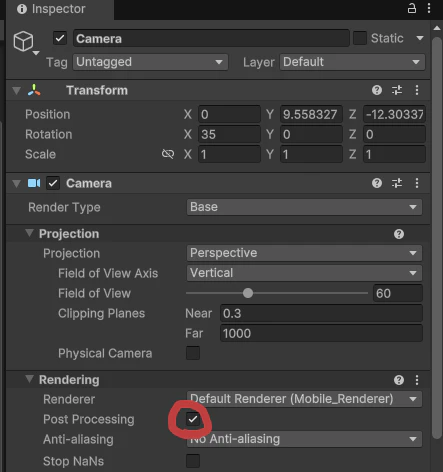Viewport: 443px width, 472px height.
Task: Open Rendering section help icon
Action: [x=399, y=380]
